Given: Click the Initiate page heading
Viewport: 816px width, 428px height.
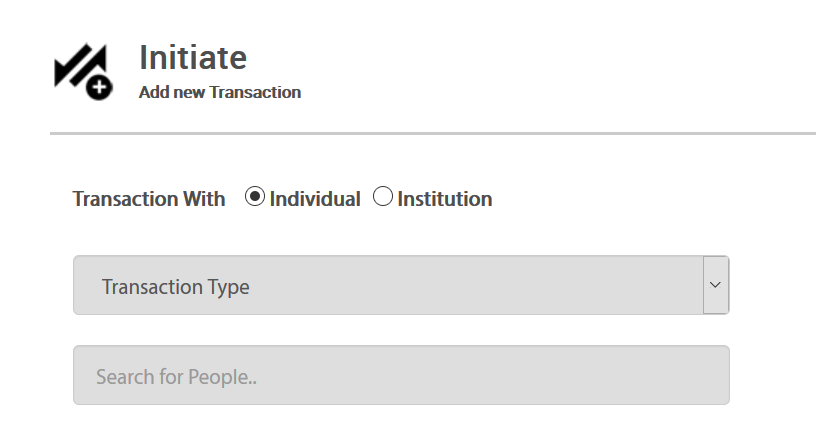Looking at the screenshot, I should [193, 57].
